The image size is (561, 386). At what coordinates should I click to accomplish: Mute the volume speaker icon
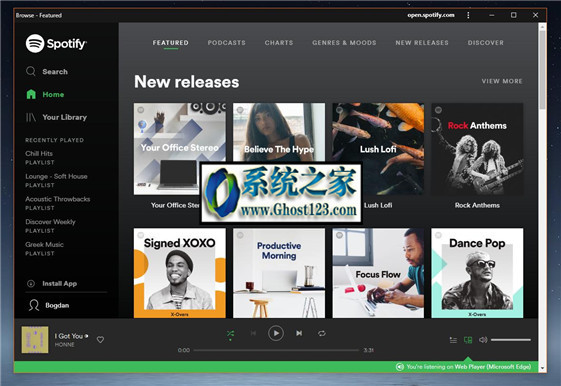click(483, 339)
